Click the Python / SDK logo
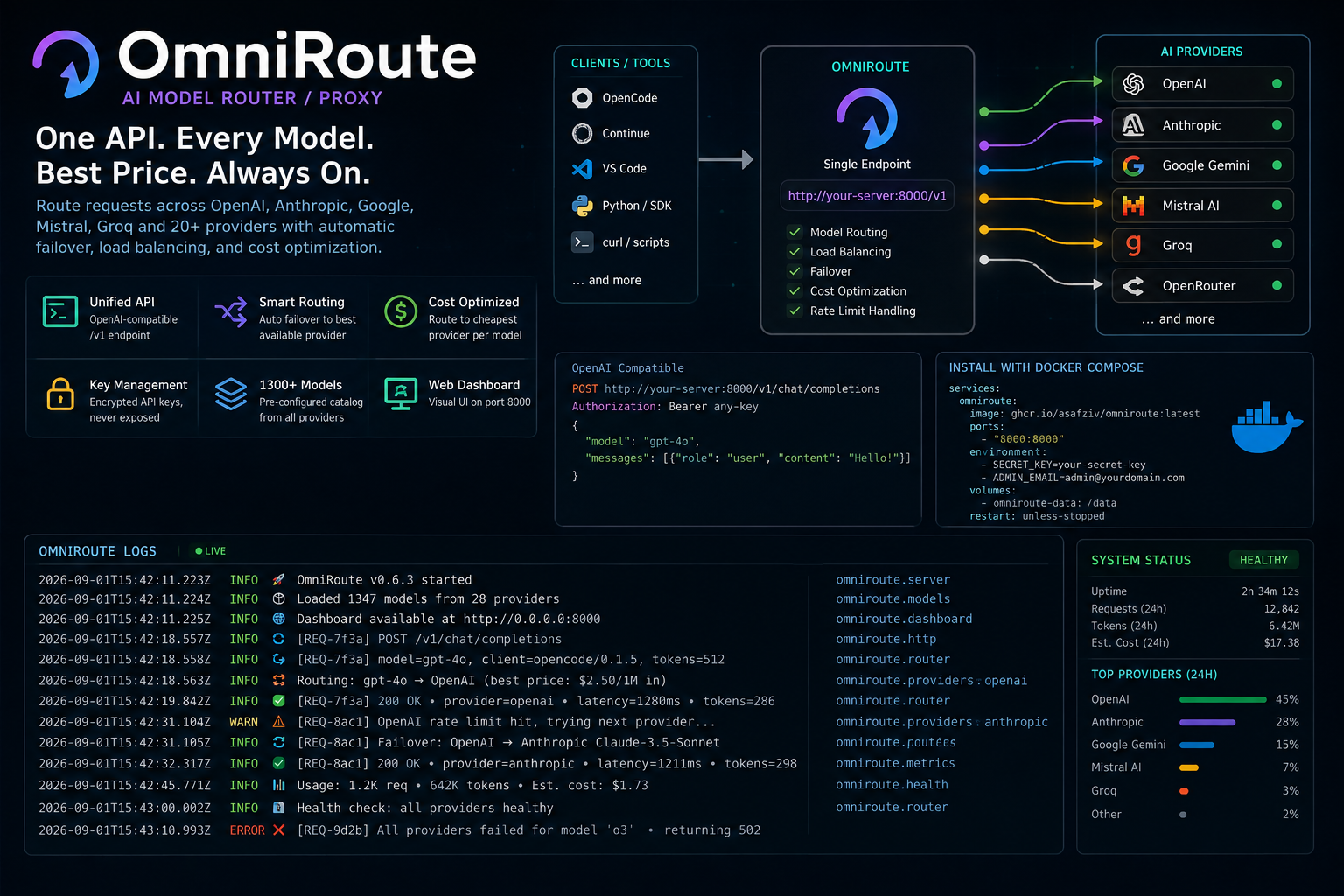 pos(582,206)
